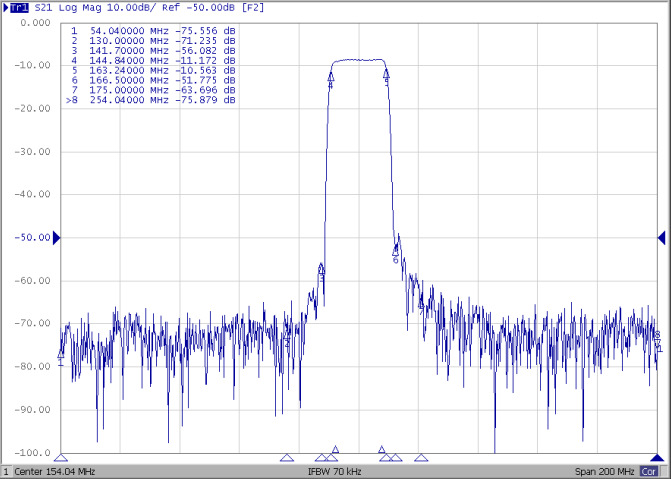
Task: Select marker 8 row in the marker table
Action: [150, 100]
